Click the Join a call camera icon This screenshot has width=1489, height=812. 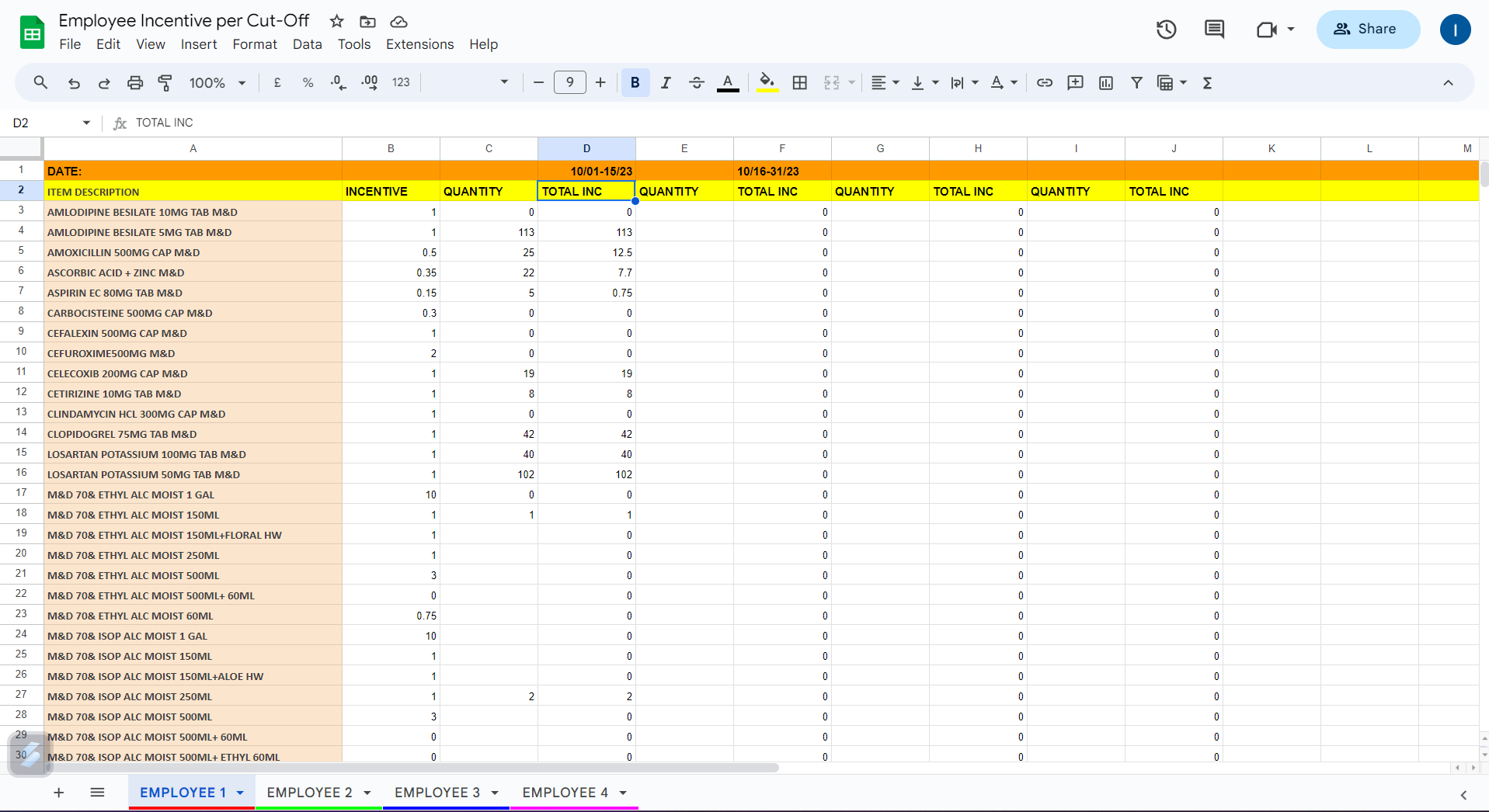tap(1267, 29)
